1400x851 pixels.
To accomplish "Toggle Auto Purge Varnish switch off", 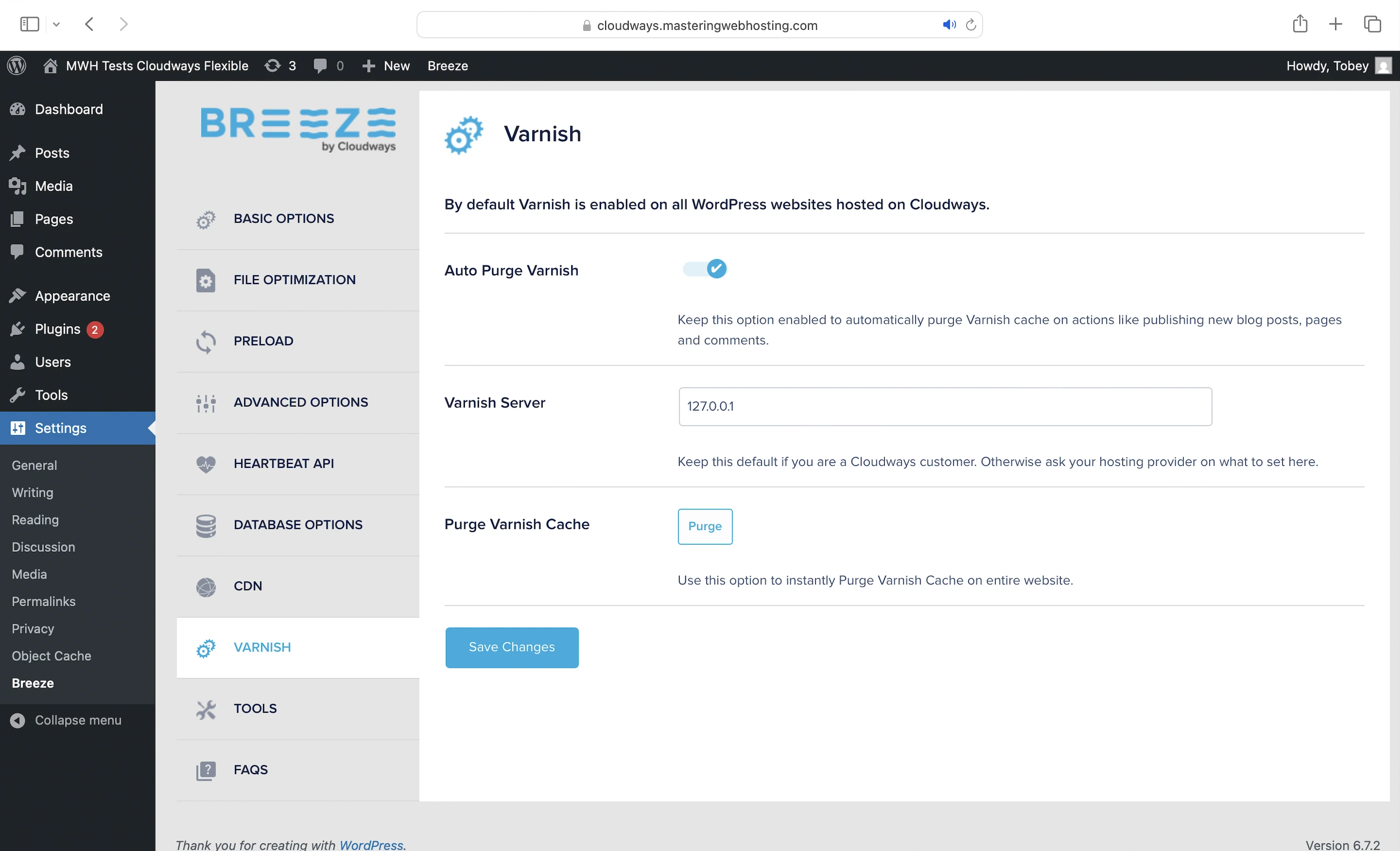I will pos(704,269).
